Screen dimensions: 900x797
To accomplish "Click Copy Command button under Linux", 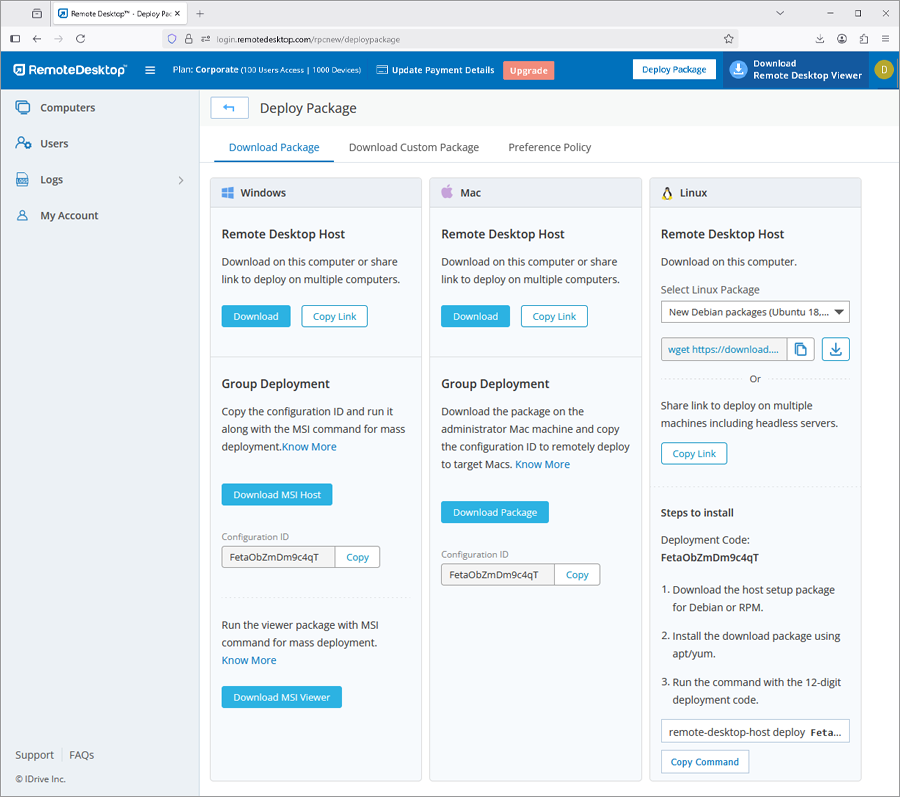I will [x=704, y=762].
